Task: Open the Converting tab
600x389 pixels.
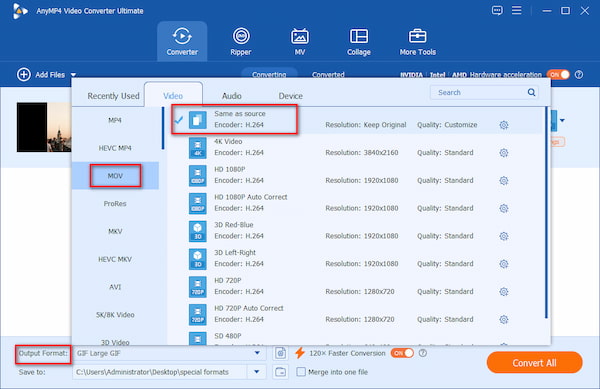Action: pos(269,74)
